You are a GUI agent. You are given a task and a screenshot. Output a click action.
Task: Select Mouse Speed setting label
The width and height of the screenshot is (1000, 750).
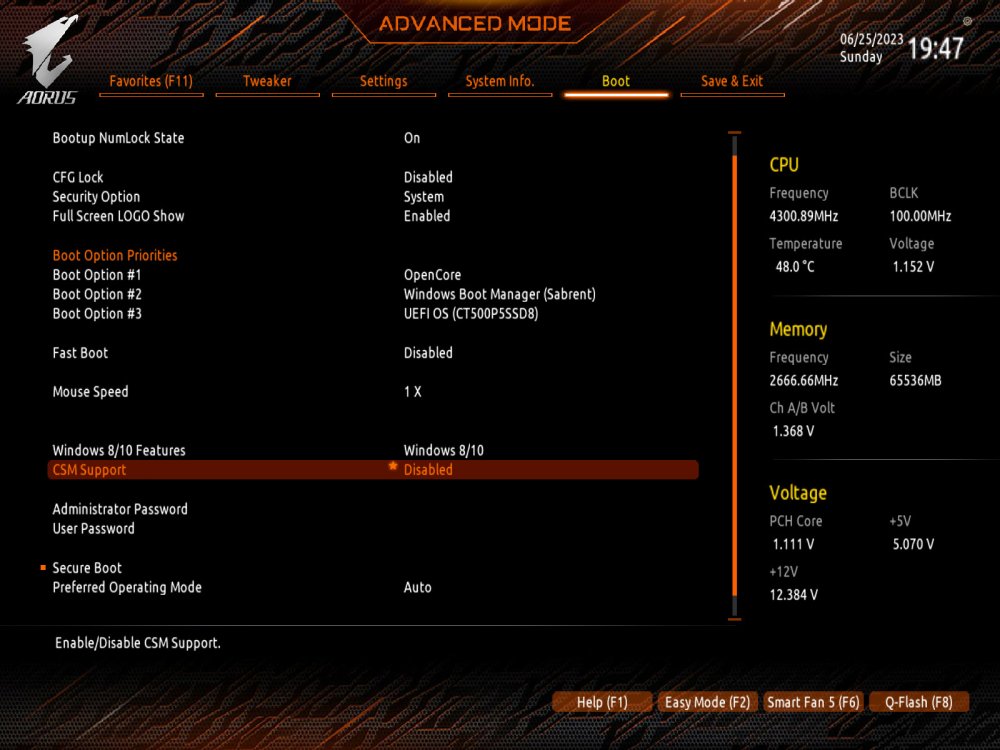91,392
